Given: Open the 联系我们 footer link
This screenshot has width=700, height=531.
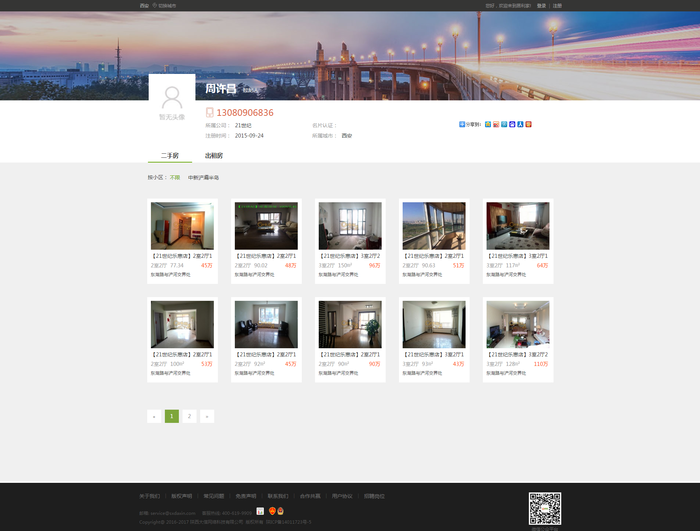Looking at the screenshot, I should [278, 496].
